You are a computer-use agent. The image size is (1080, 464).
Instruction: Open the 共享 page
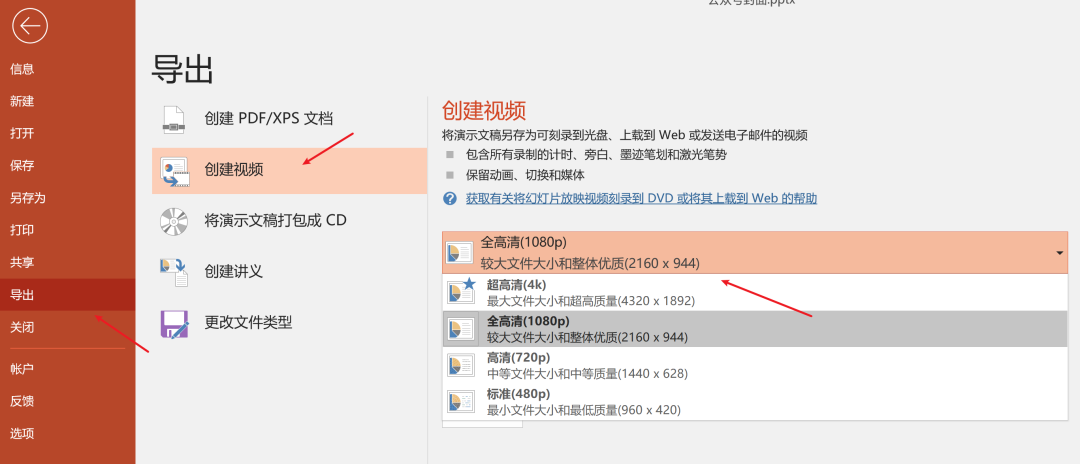coord(68,263)
